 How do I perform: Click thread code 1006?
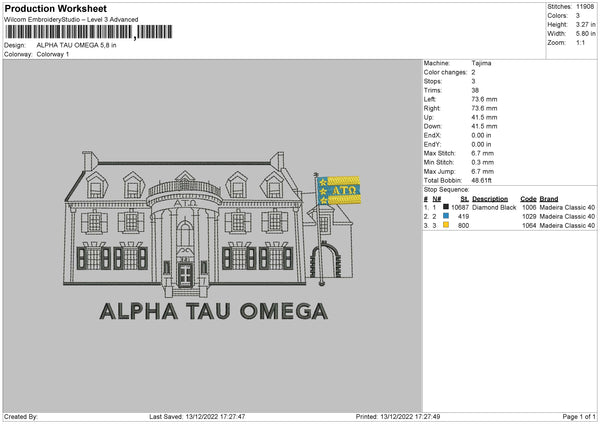pos(529,208)
